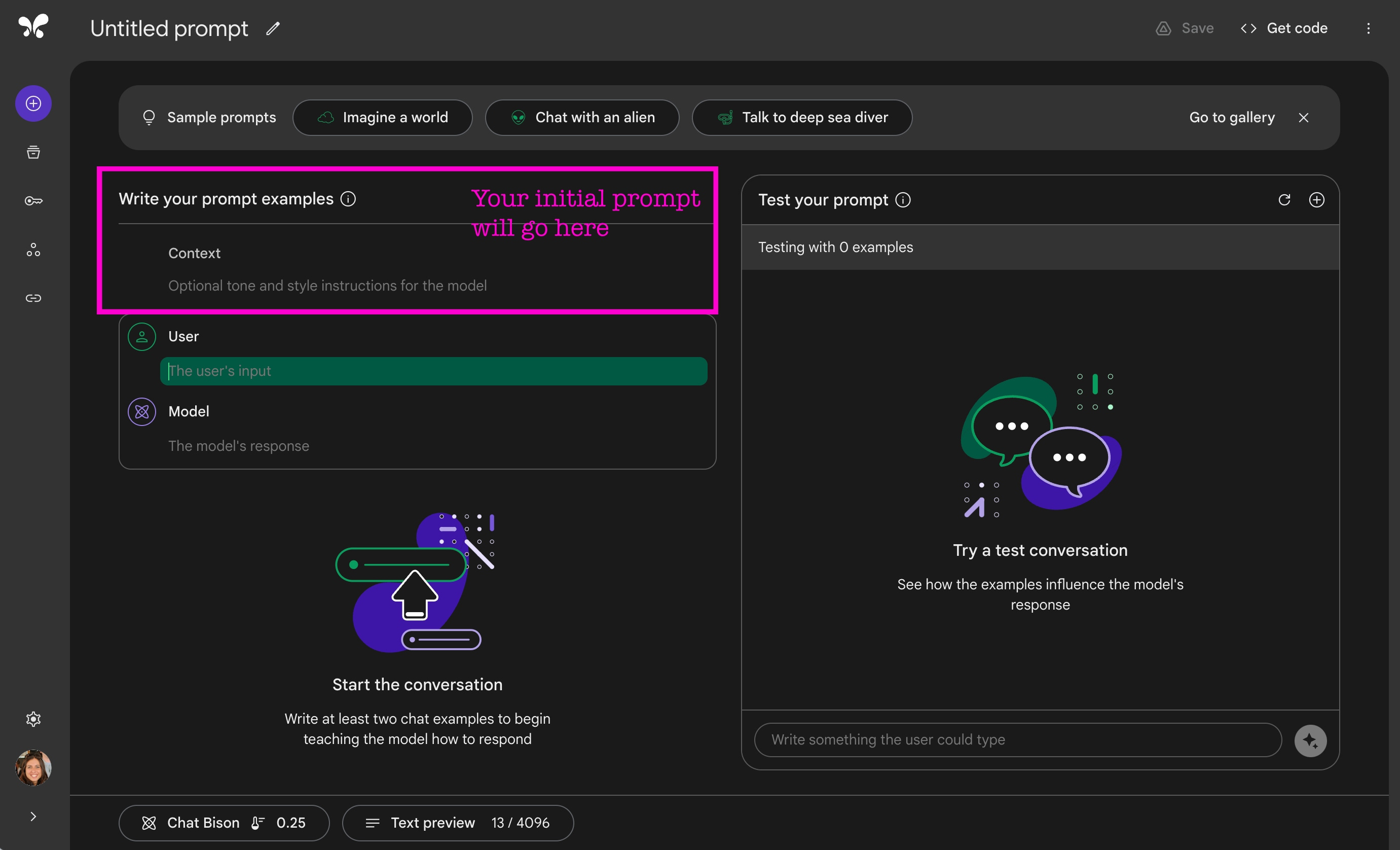This screenshot has width=1400, height=850.
Task: Click the diver icon on the chip
Action: (725, 118)
